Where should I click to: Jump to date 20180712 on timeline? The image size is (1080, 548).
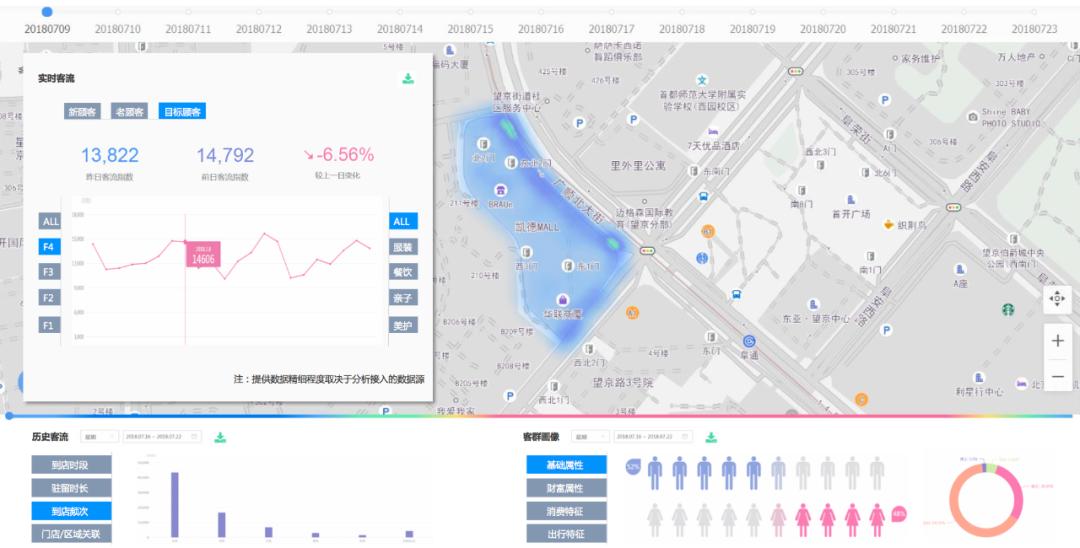coord(258,29)
